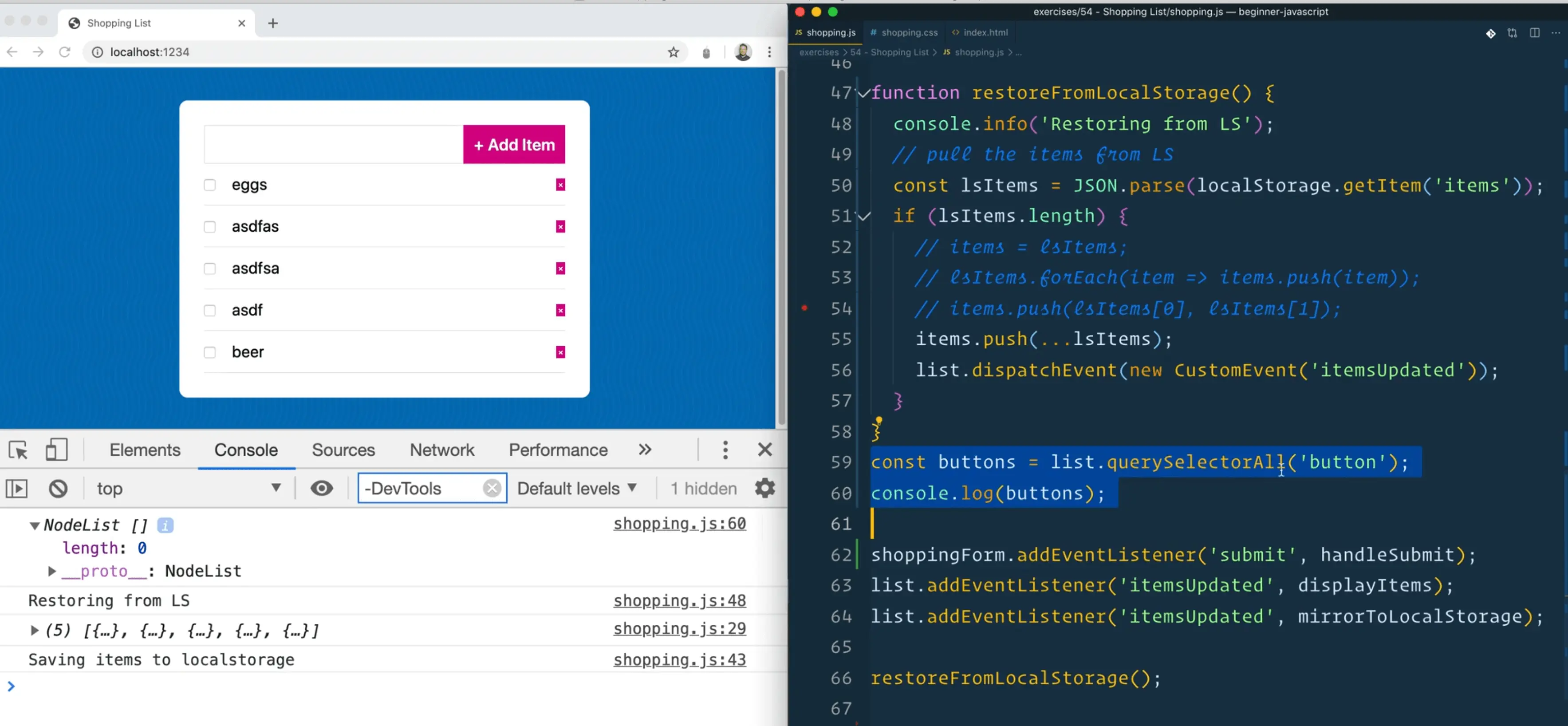Expand the five-item array log entry
Viewport: 1568px width, 726px height.
tap(34, 631)
